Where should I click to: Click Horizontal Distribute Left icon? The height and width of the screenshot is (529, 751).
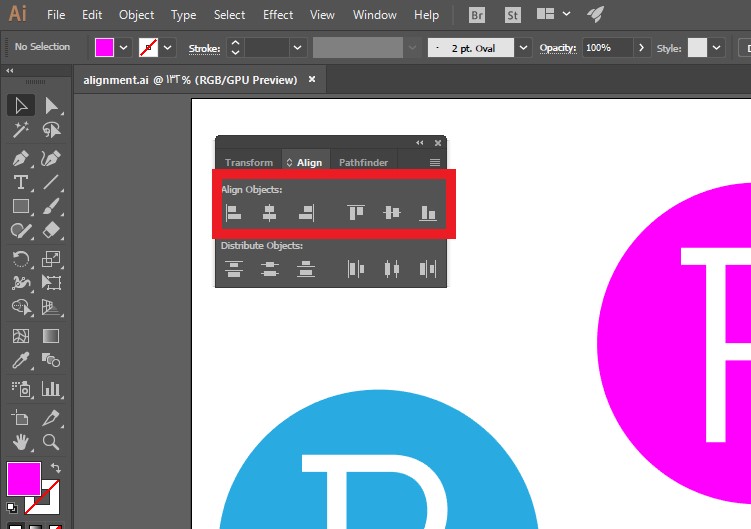(x=356, y=269)
